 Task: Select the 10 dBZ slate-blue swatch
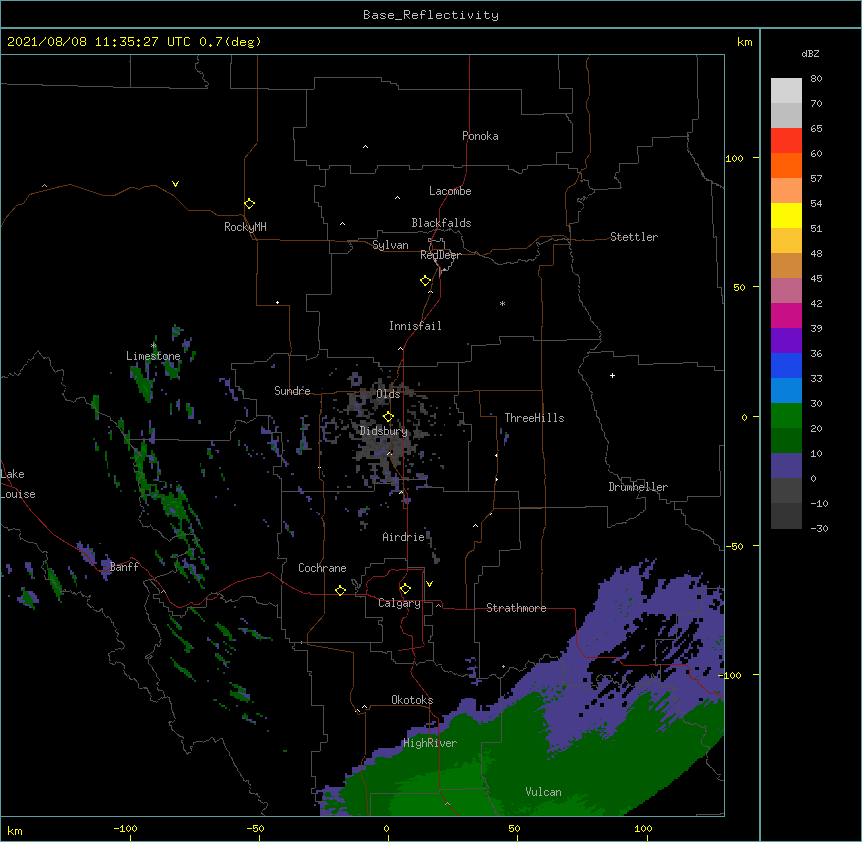click(x=786, y=466)
